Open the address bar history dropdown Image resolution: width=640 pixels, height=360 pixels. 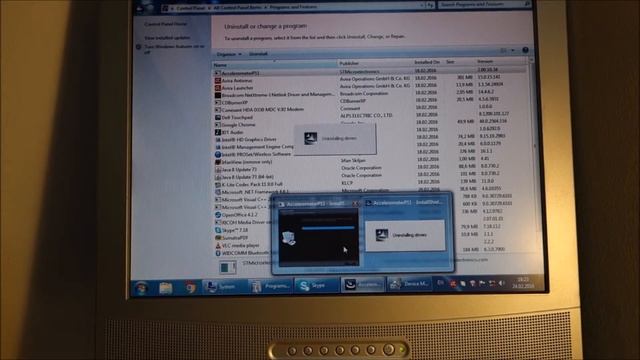coord(422,5)
